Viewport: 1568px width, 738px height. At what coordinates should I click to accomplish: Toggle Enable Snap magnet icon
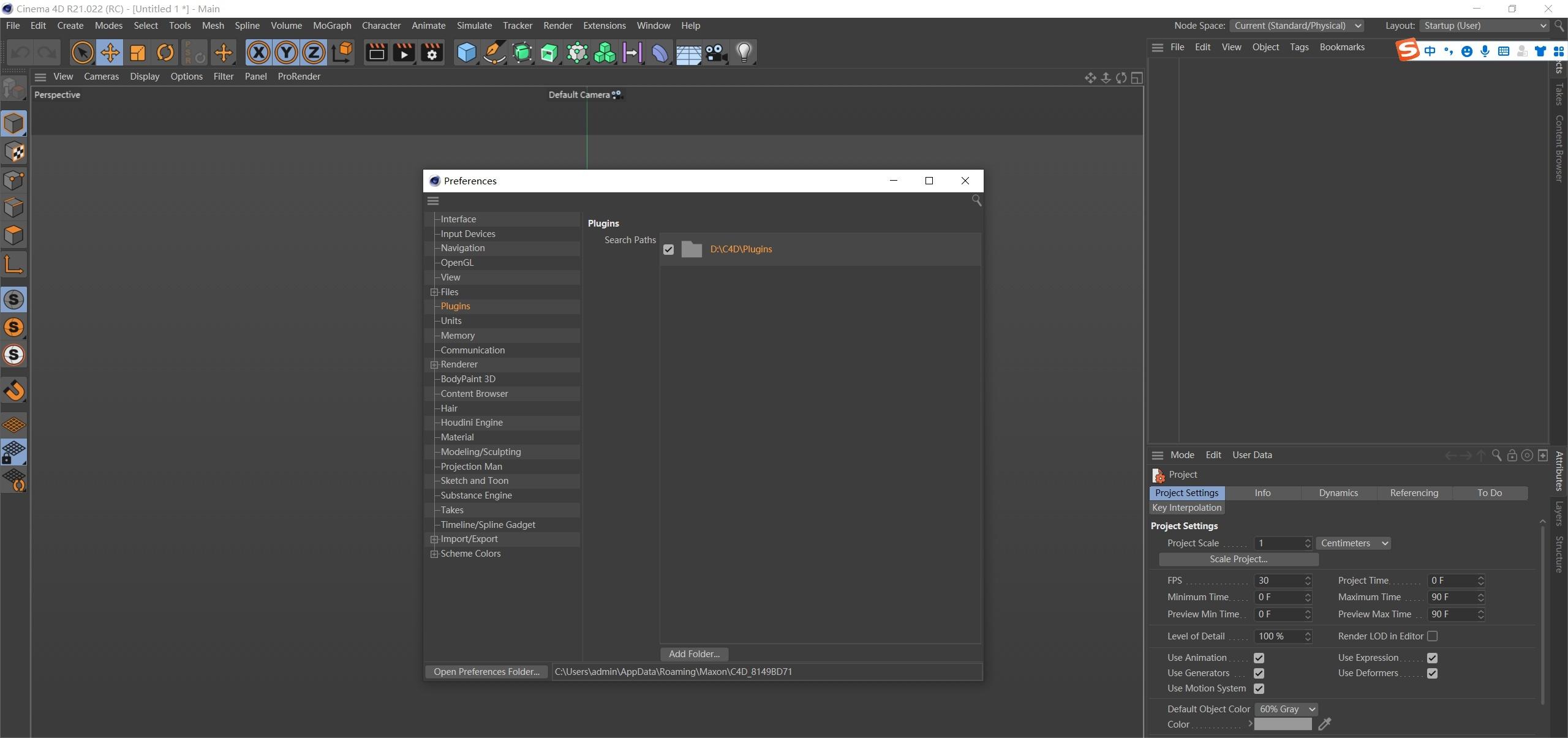point(13,390)
